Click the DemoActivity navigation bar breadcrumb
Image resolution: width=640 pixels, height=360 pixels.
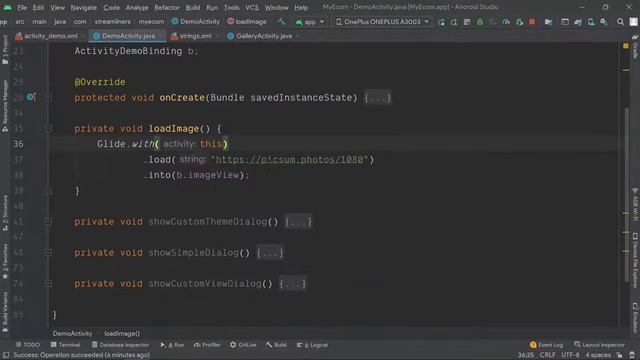196,22
